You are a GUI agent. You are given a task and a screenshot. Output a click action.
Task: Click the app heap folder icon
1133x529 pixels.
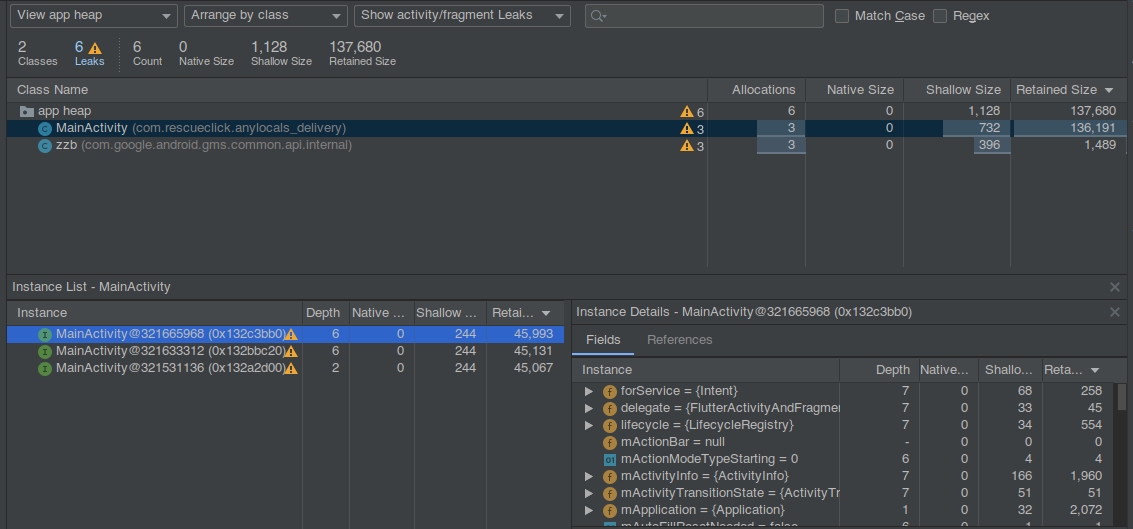pyautogui.click(x=27, y=111)
